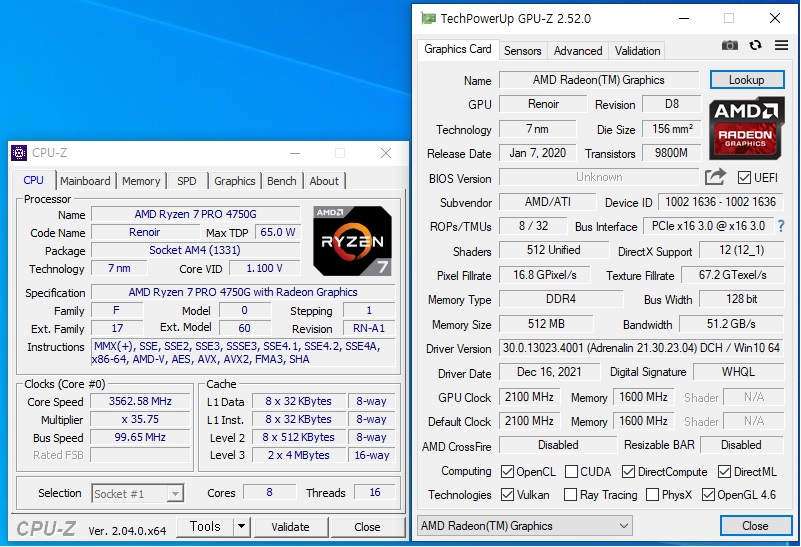Open the AMD Radeon(TM) Graphics card selector dropdown
This screenshot has height=547, width=801.
tap(525, 526)
